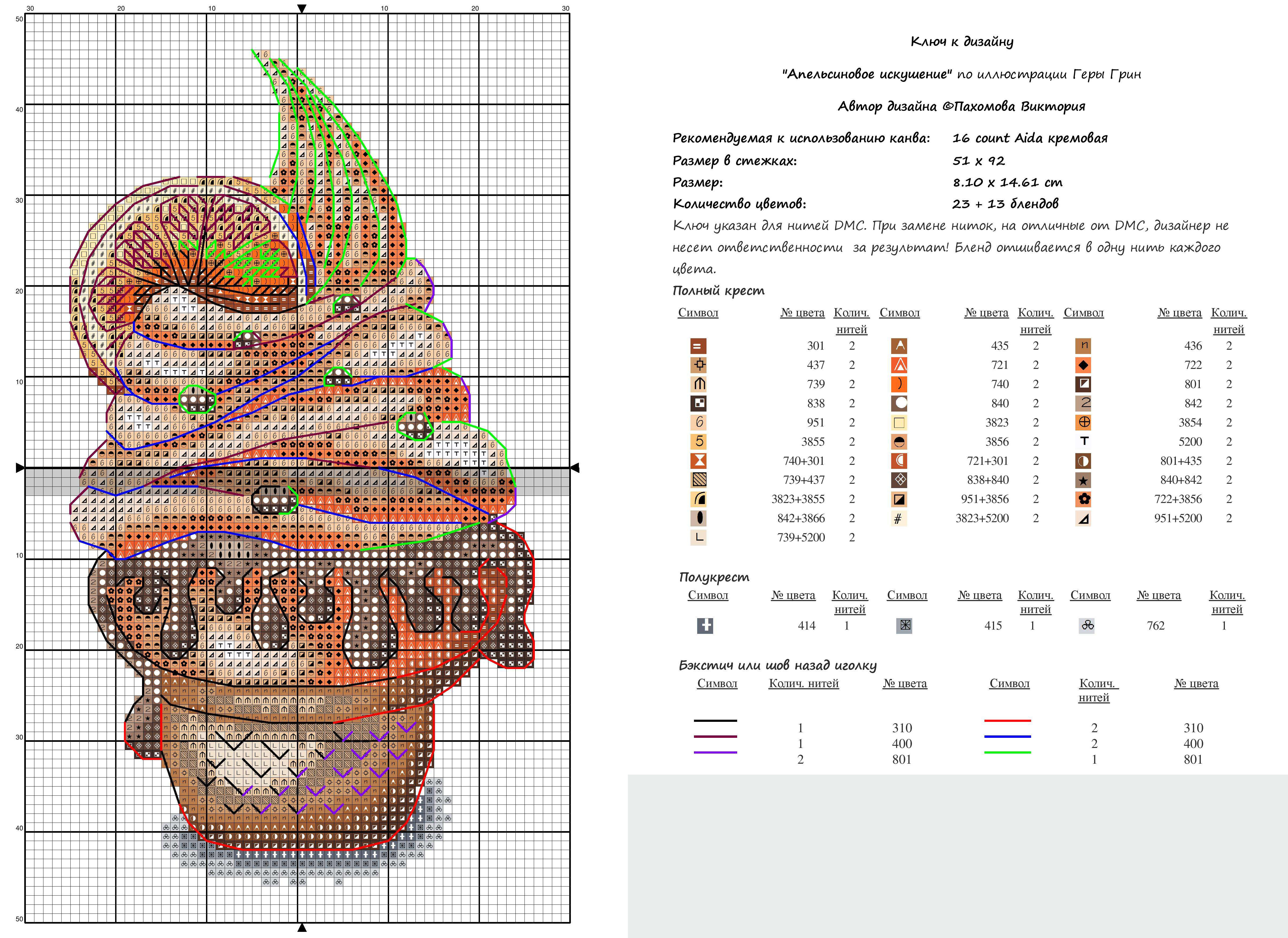Click the orange symbol swatch for 740
The image size is (1288, 938).
pos(899,384)
